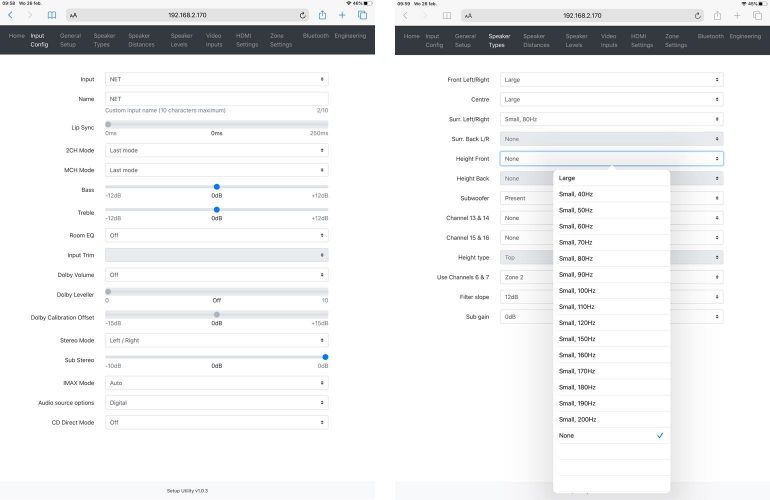Image resolution: width=770 pixels, height=500 pixels.
Task: Switch to HDMI Settings tab in left page
Action: pos(246,40)
